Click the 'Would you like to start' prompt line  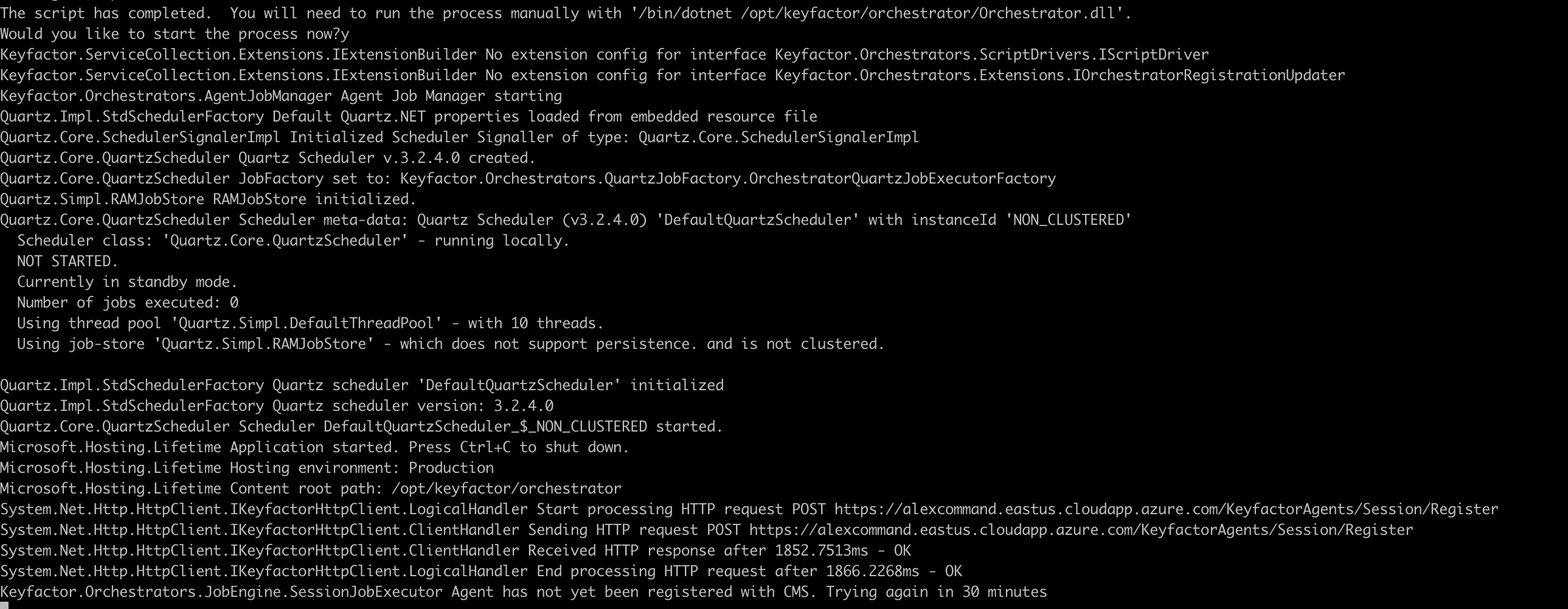click(x=175, y=34)
